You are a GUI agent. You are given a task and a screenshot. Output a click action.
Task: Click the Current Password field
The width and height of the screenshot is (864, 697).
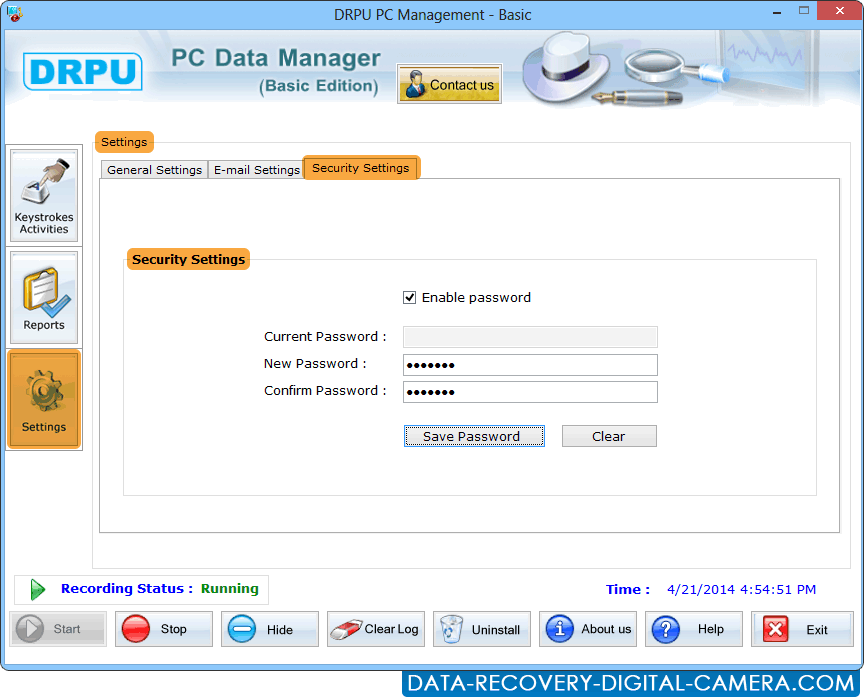pyautogui.click(x=530, y=337)
